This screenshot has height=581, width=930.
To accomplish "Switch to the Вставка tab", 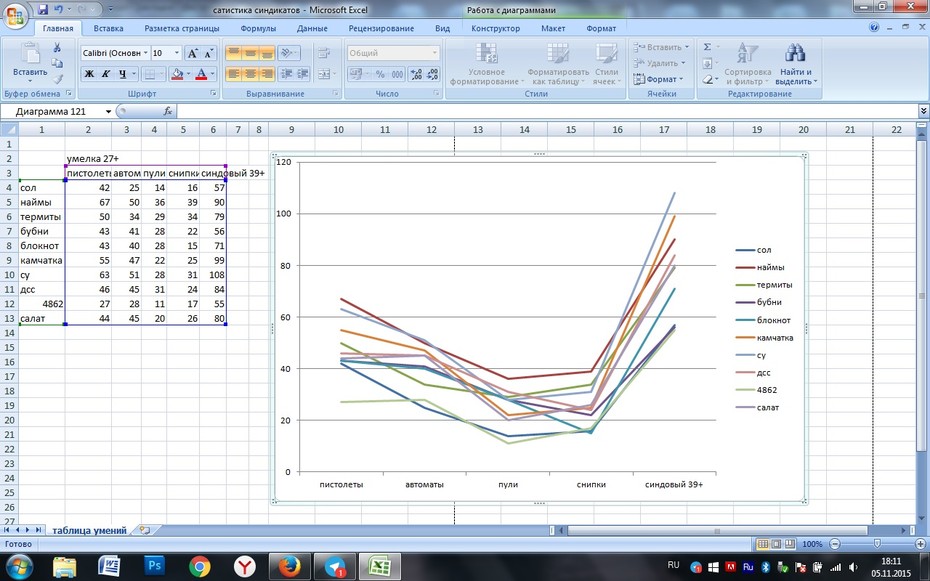I will tap(109, 28).
